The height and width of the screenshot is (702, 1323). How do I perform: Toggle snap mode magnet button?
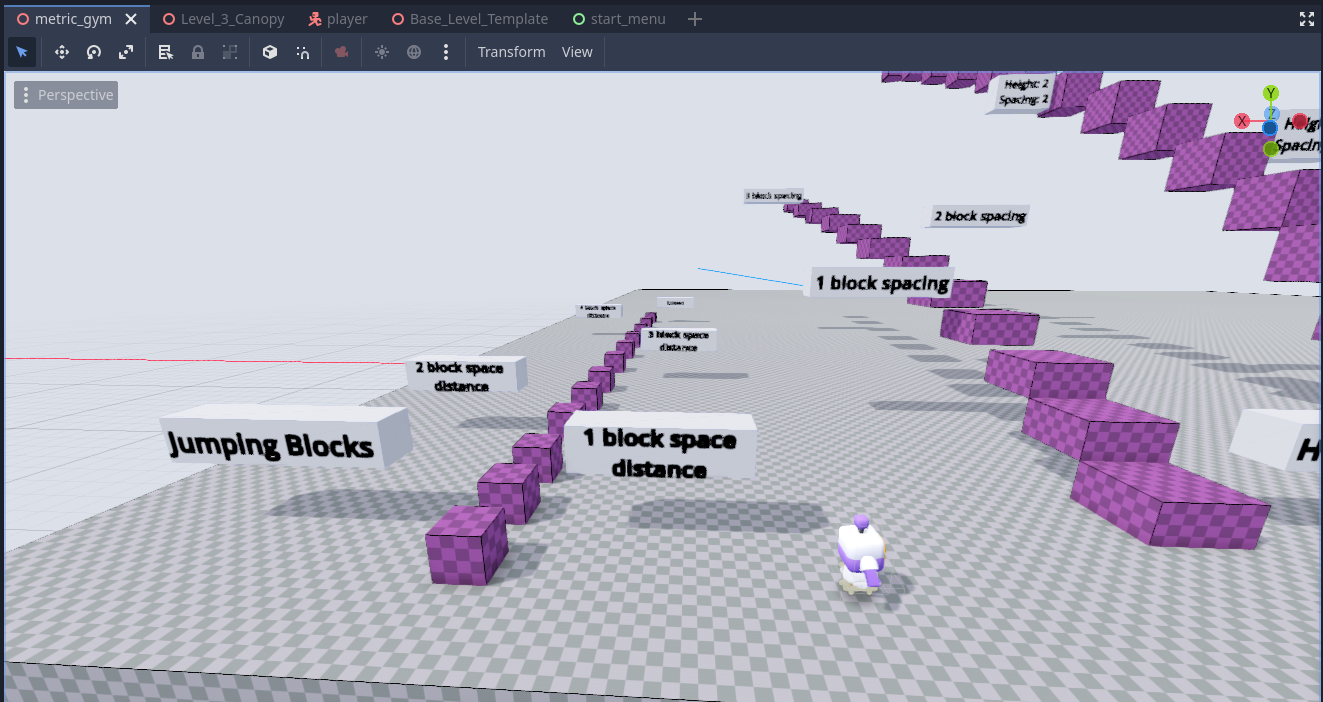point(303,52)
